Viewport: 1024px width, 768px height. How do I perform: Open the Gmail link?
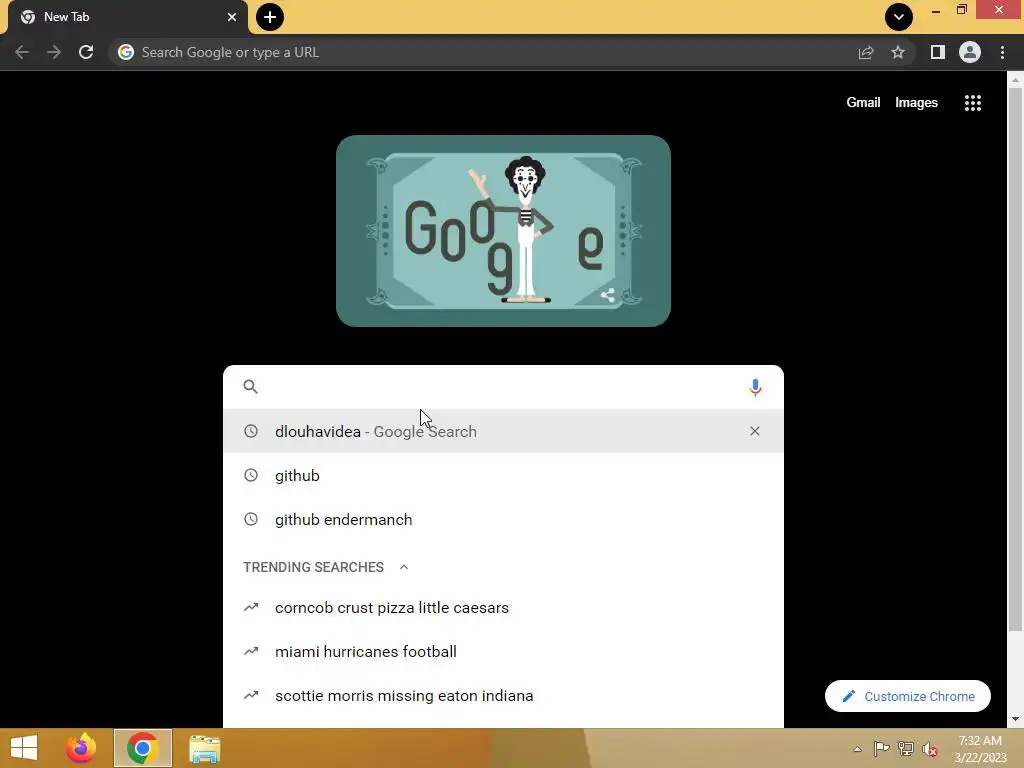click(x=863, y=103)
